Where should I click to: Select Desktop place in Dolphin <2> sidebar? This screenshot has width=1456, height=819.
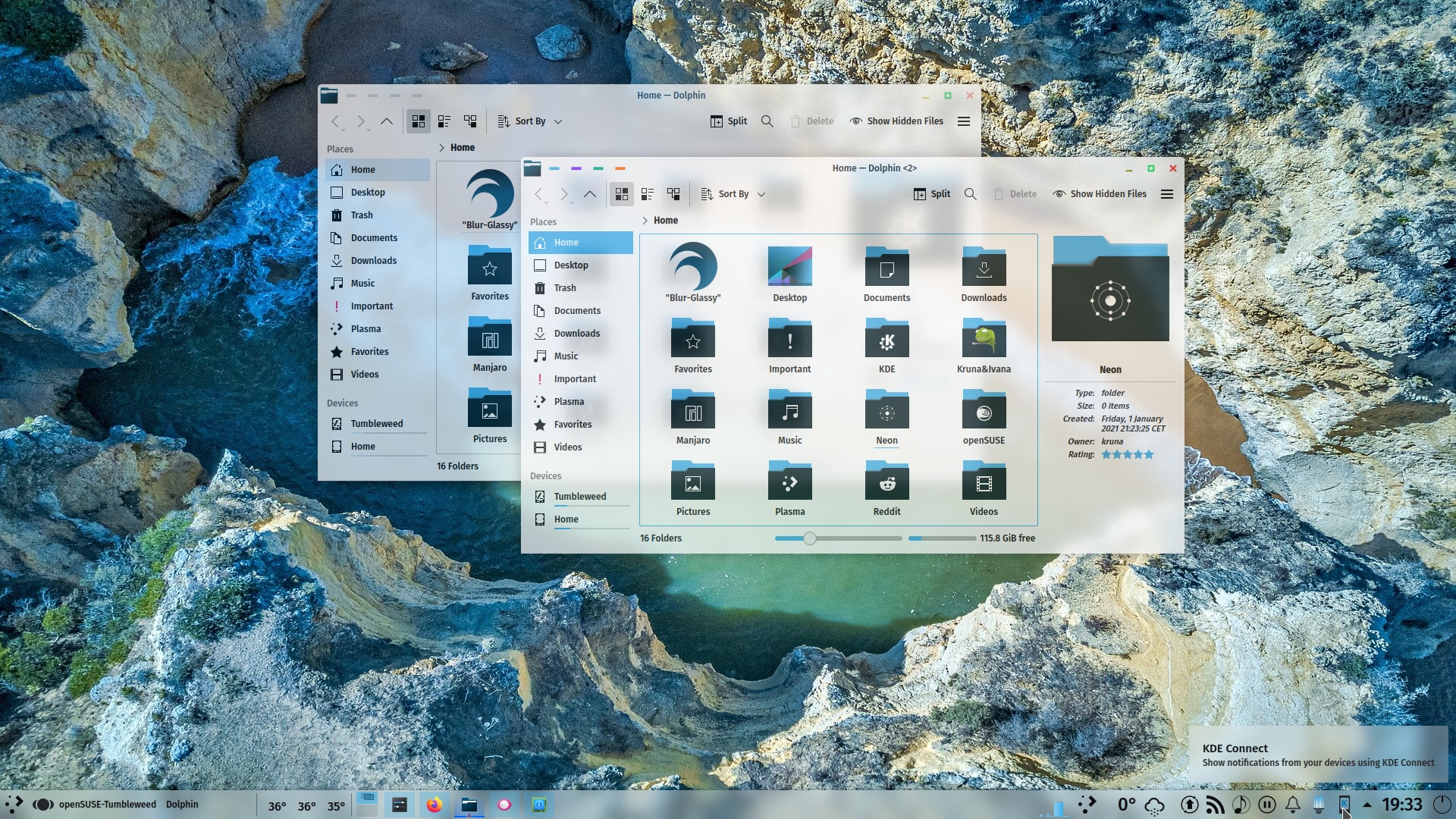581,265
